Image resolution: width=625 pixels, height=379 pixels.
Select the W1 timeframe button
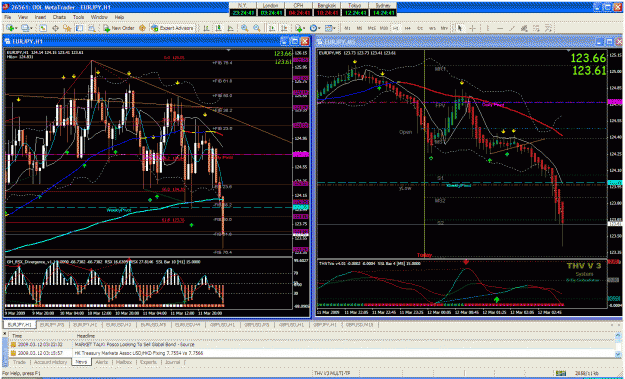(432, 28)
